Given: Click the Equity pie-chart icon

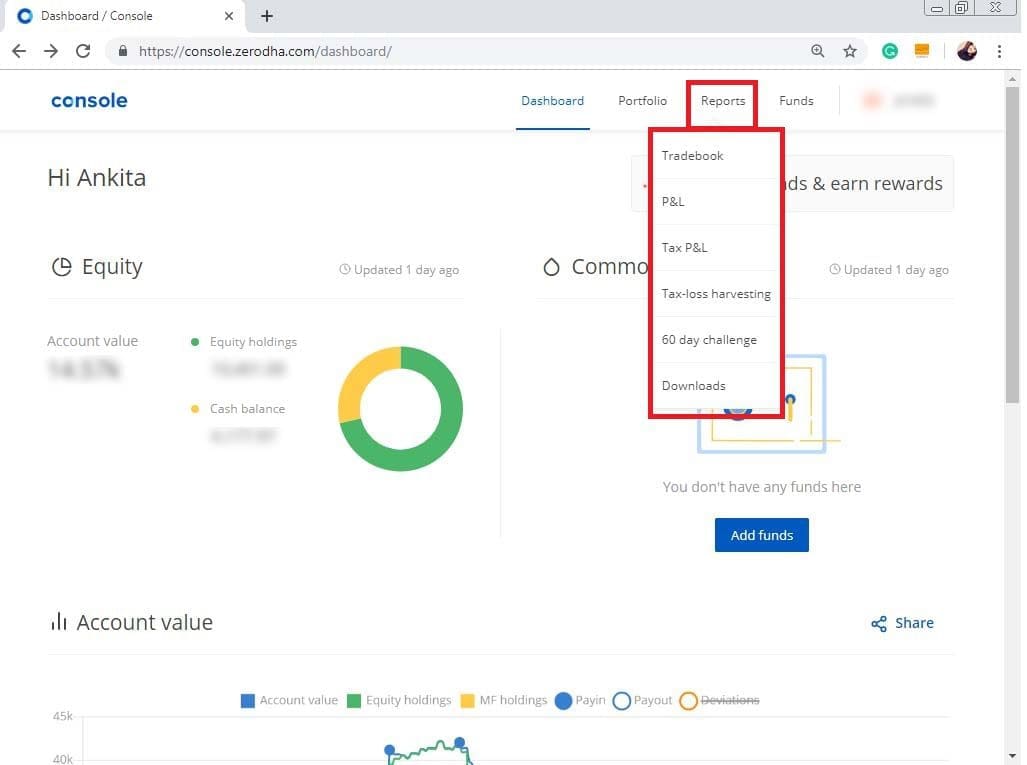Looking at the screenshot, I should (62, 267).
